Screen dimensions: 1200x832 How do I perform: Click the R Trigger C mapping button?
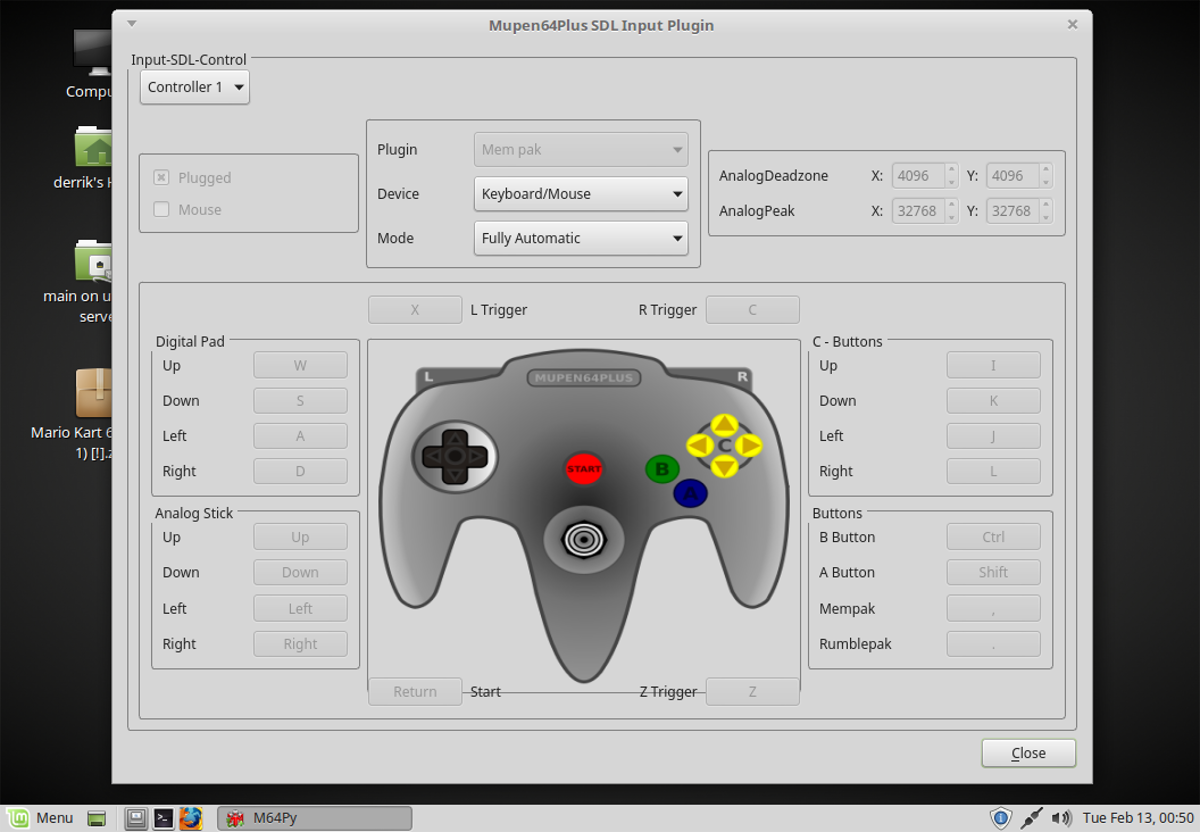pyautogui.click(x=753, y=310)
